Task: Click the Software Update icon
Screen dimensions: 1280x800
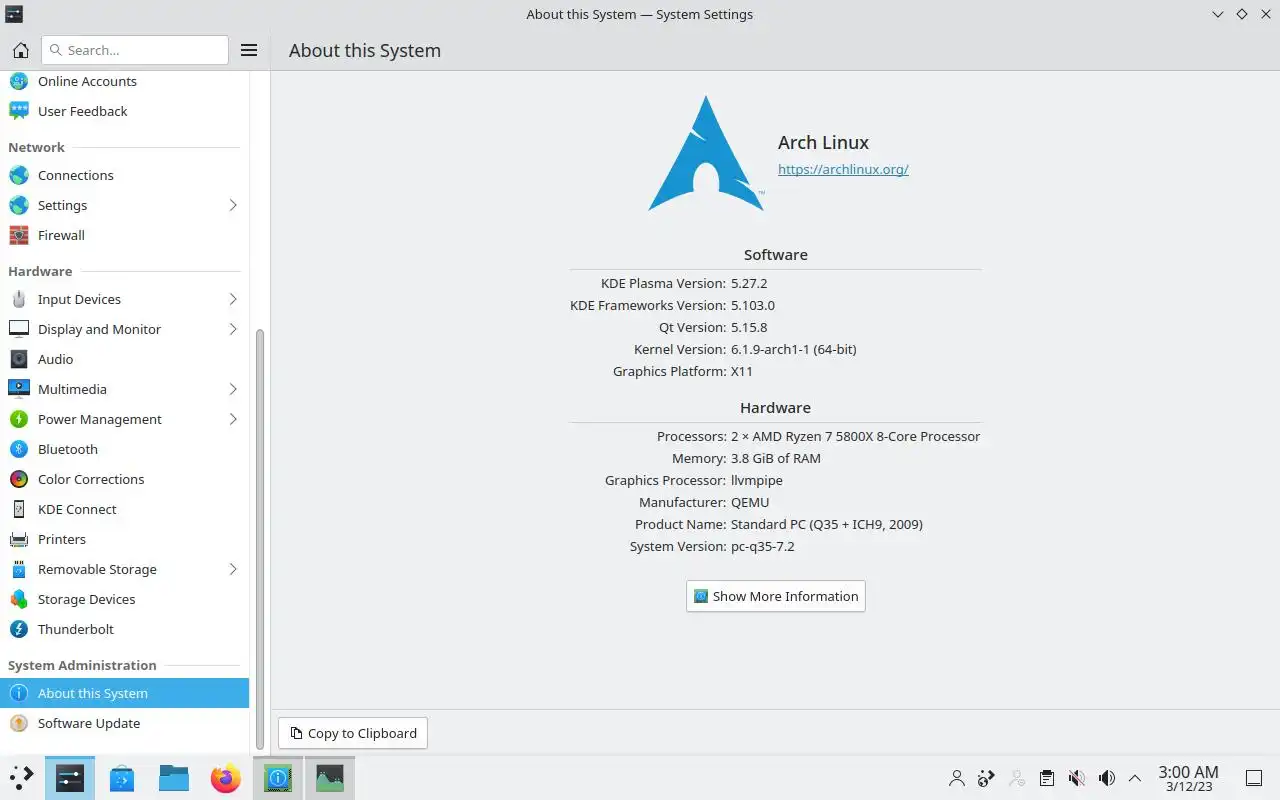Action: [19, 723]
